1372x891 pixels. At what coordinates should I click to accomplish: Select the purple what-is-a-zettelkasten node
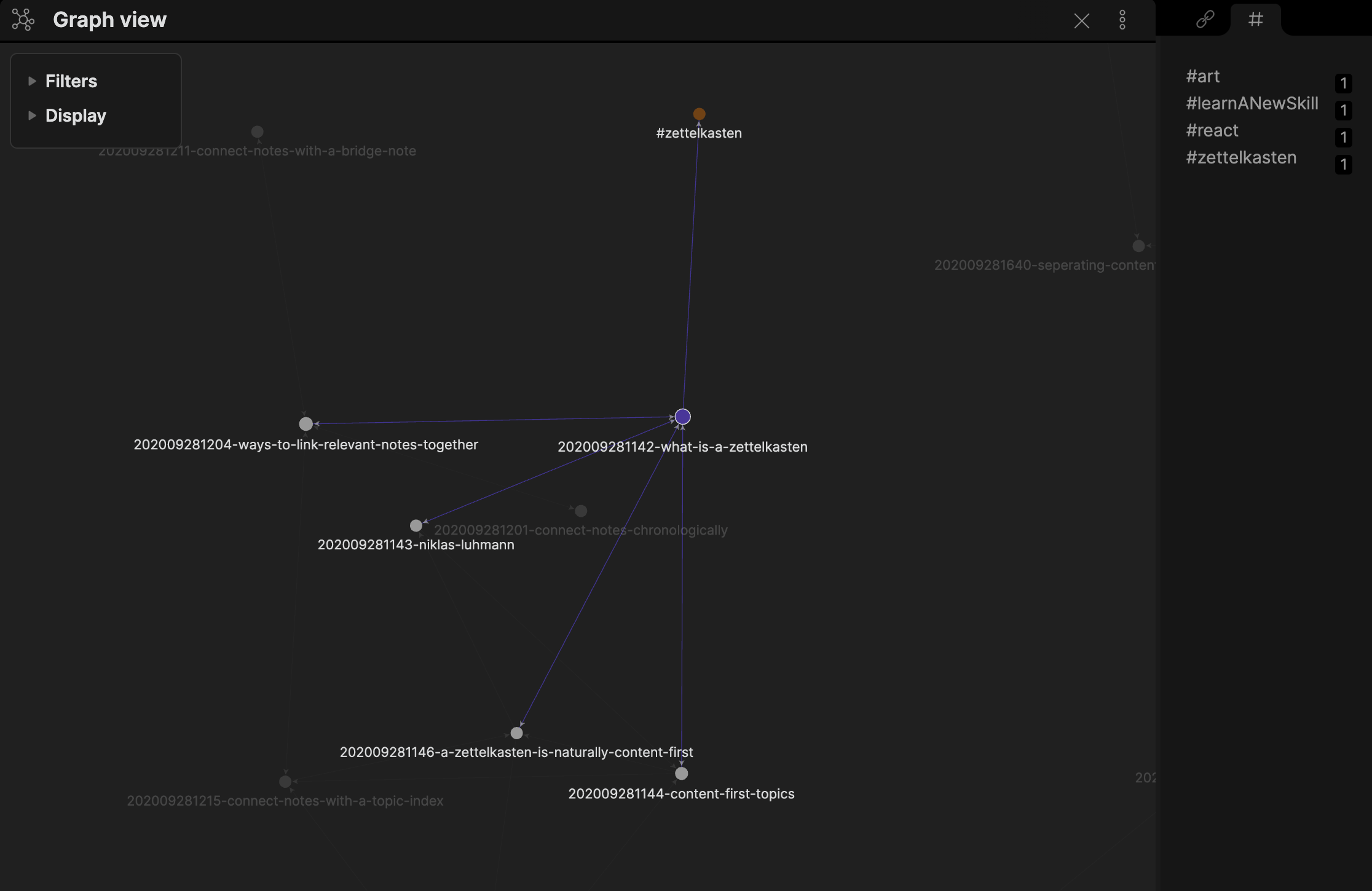682,417
